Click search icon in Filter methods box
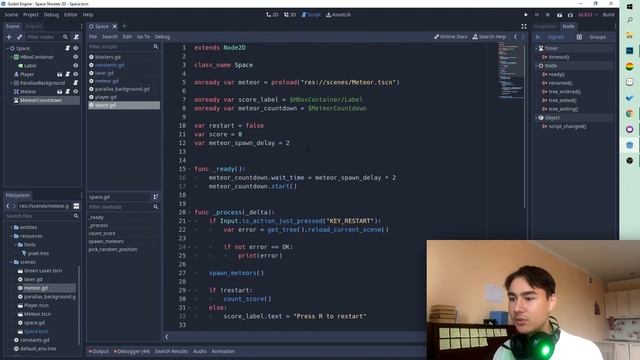 click(156, 207)
